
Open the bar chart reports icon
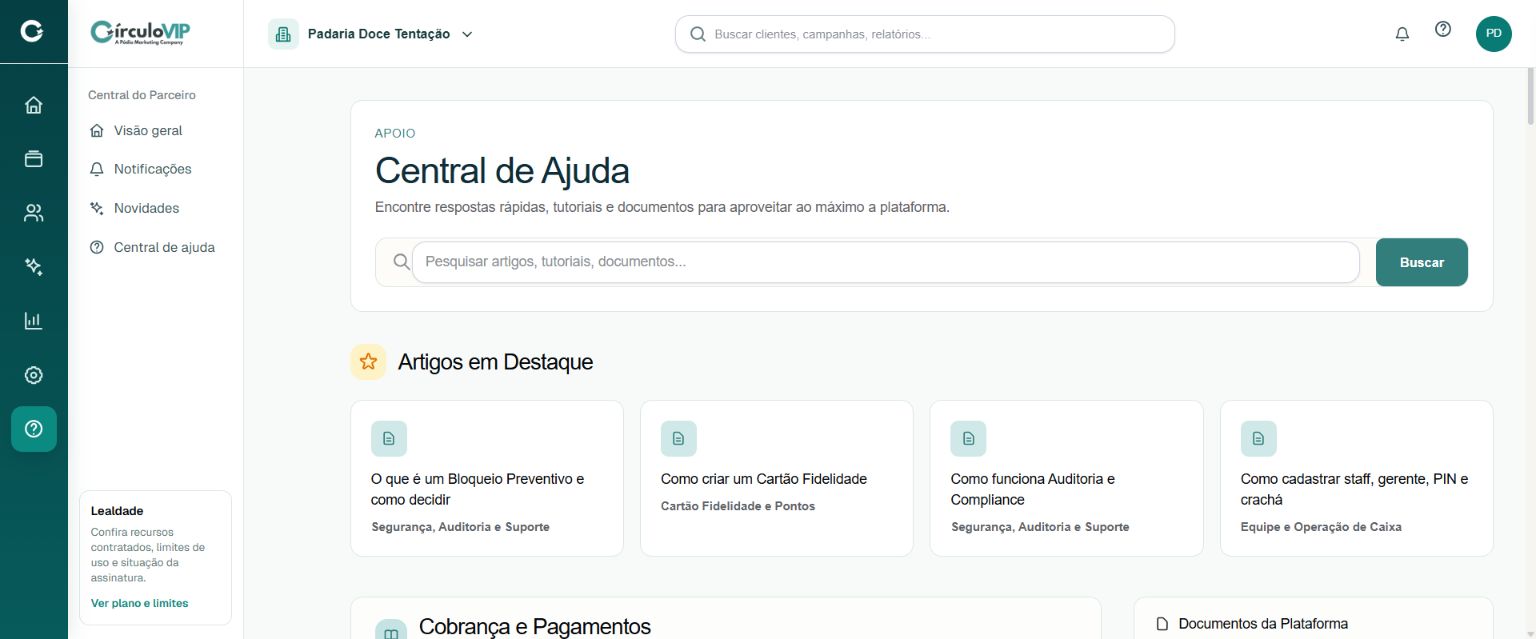pos(34,321)
